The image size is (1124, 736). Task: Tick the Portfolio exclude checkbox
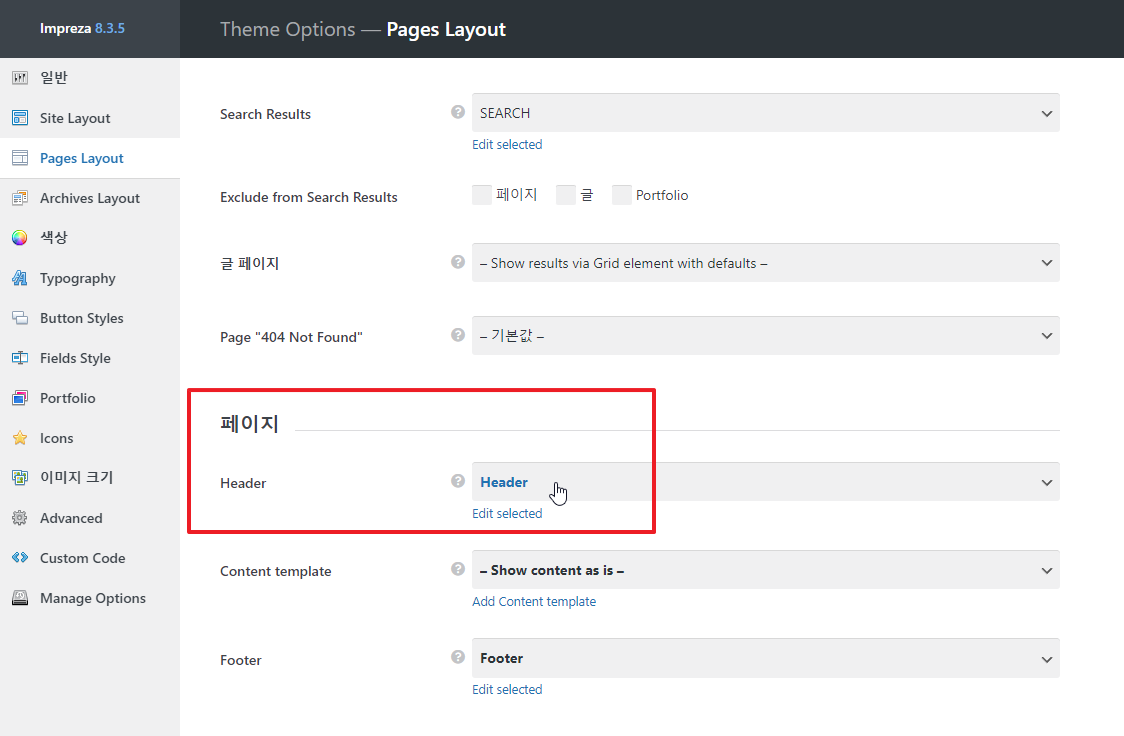(621, 195)
